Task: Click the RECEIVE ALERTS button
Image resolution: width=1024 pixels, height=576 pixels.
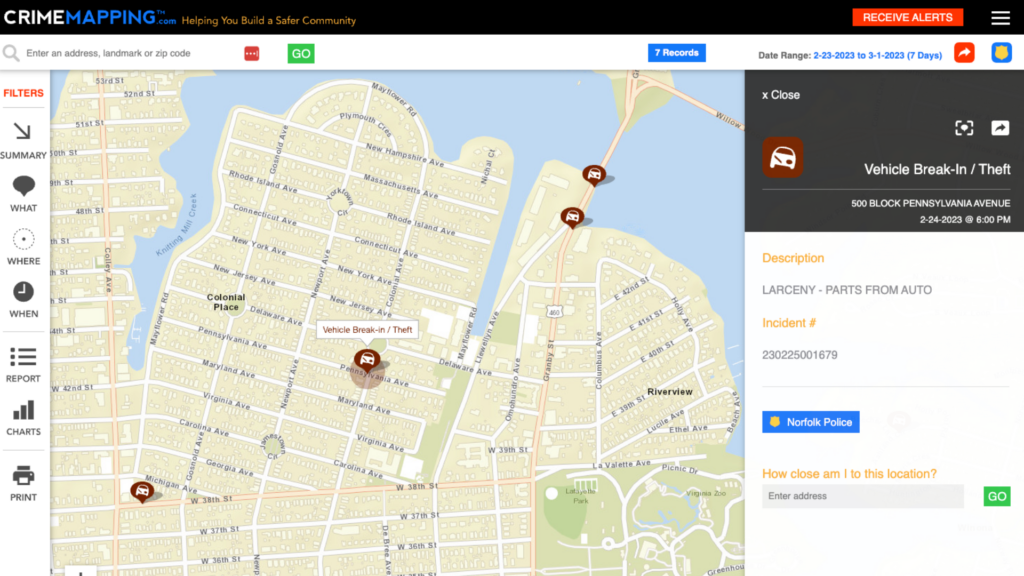Action: click(907, 17)
